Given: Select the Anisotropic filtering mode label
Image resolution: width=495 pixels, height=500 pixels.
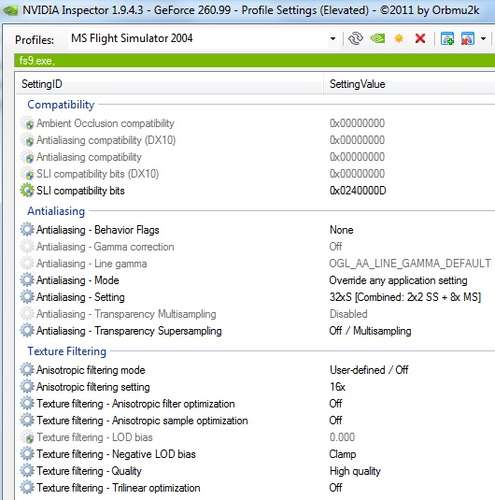Looking at the screenshot, I should tap(91, 370).
